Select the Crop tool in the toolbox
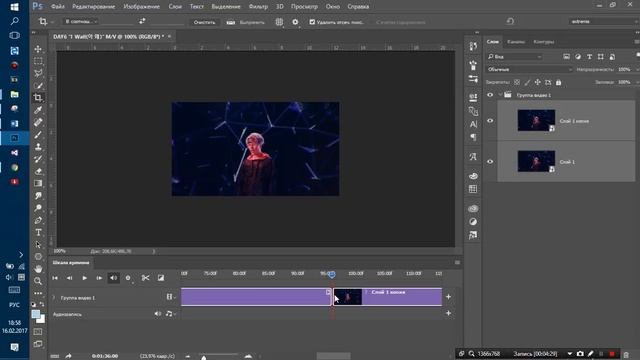The width and height of the screenshot is (640, 360). point(38,98)
